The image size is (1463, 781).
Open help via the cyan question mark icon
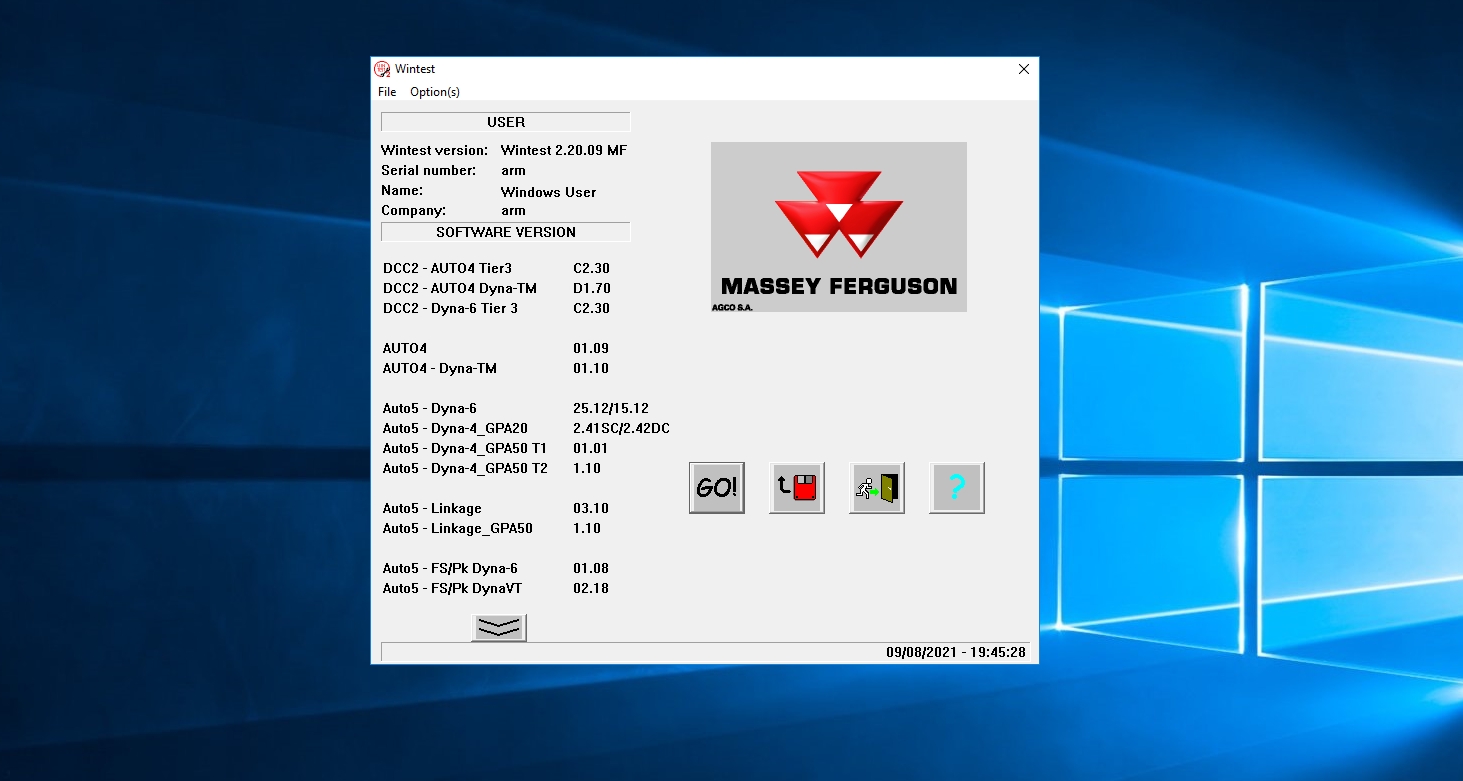(x=956, y=487)
